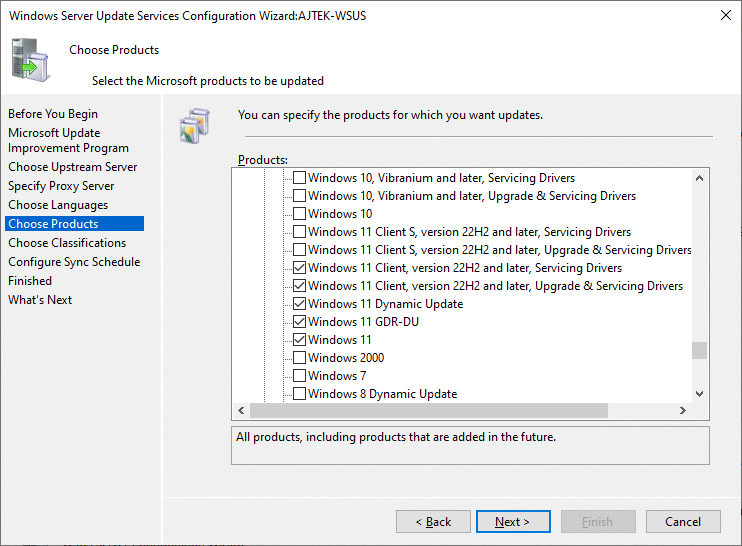Click the scroll up arrow of product list
Screen dimensions: 742x546
coord(699,178)
